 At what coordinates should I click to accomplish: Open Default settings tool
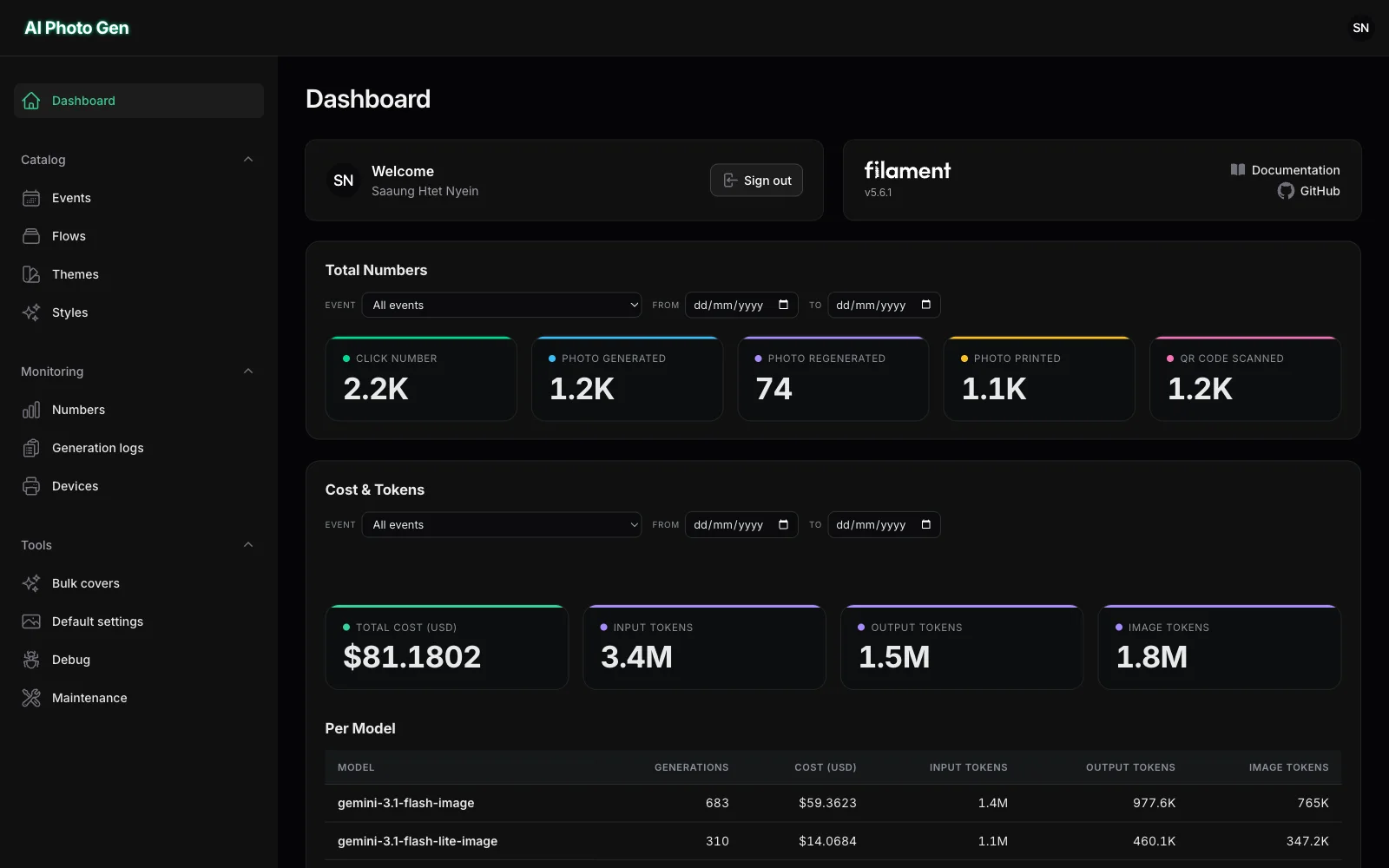coord(139,621)
